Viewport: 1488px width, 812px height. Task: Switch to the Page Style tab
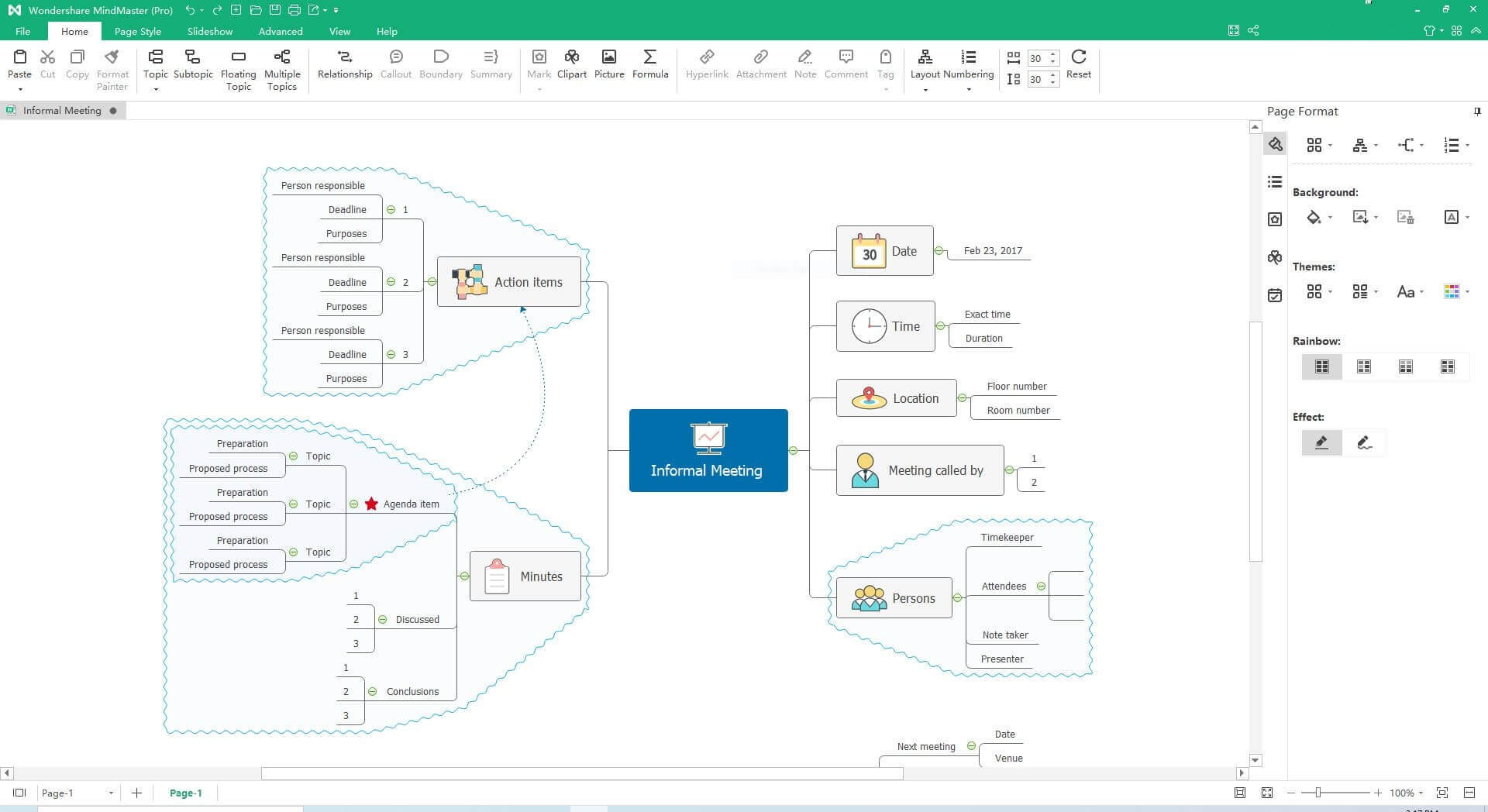137,32
